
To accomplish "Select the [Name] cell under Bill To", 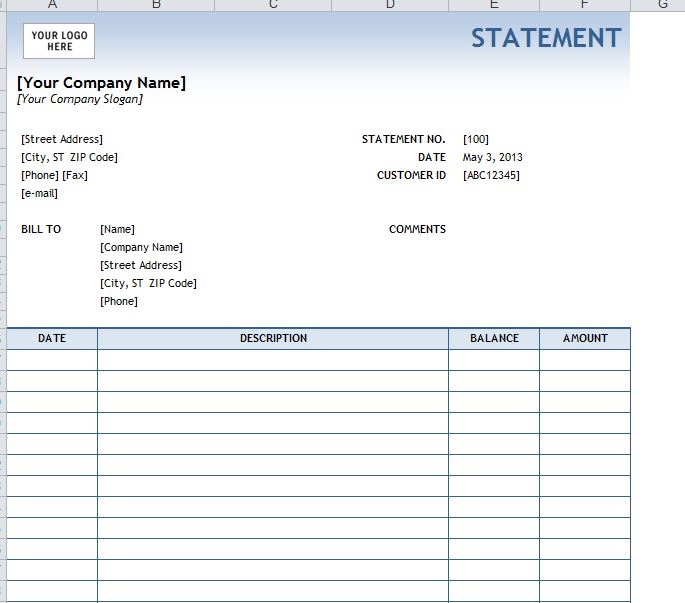I will (117, 229).
